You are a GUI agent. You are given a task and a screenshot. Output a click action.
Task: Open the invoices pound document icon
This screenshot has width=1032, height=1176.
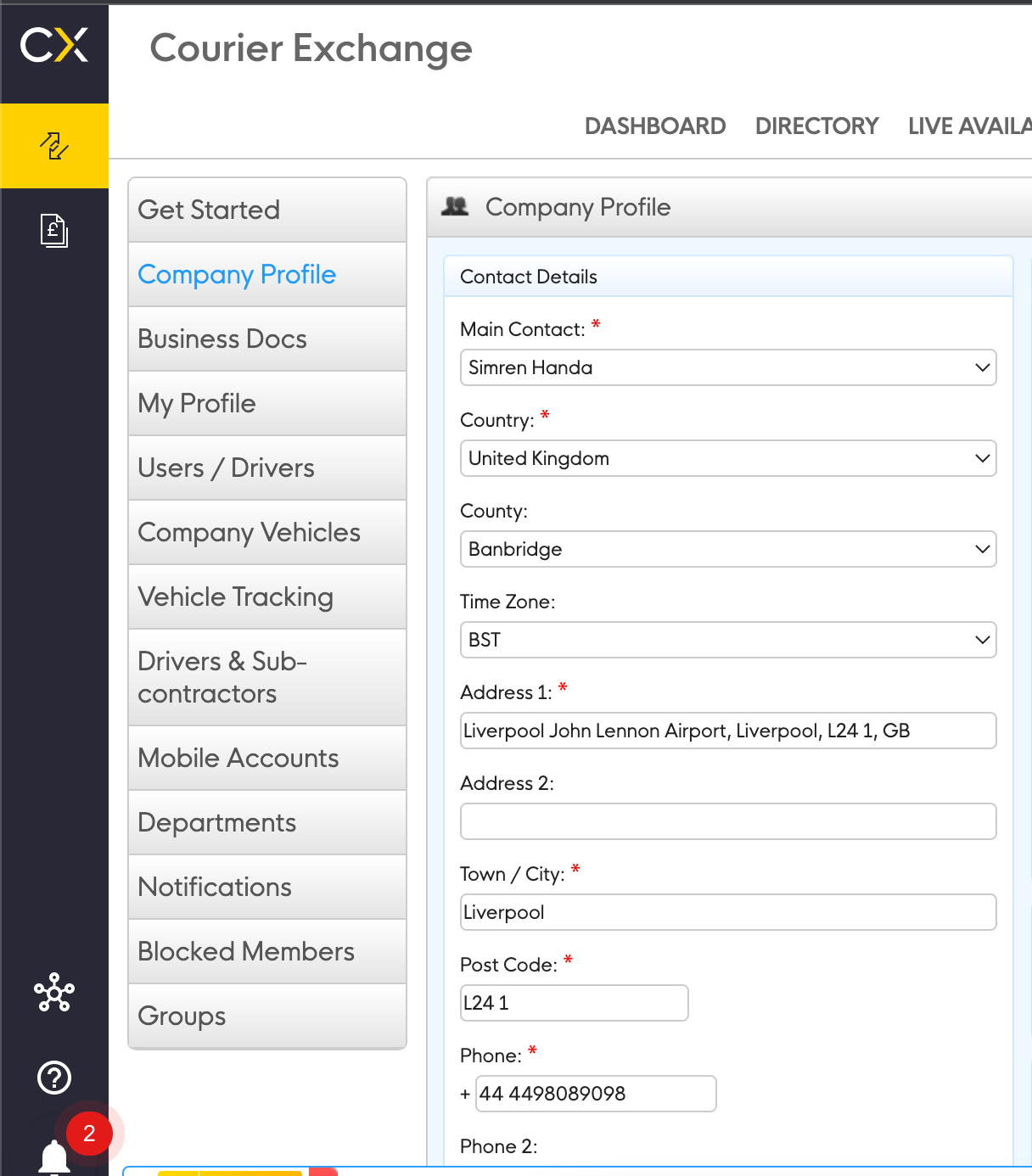(54, 230)
